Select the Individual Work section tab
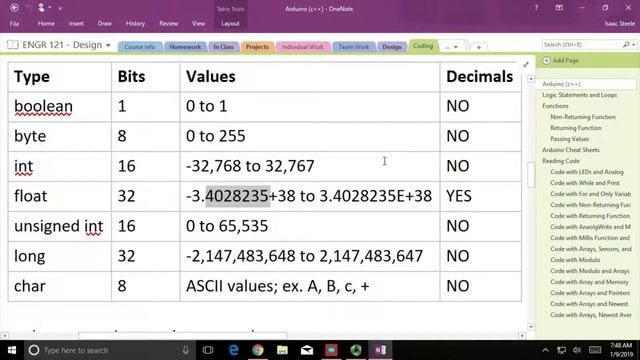This screenshot has width=640, height=360. pyautogui.click(x=302, y=47)
